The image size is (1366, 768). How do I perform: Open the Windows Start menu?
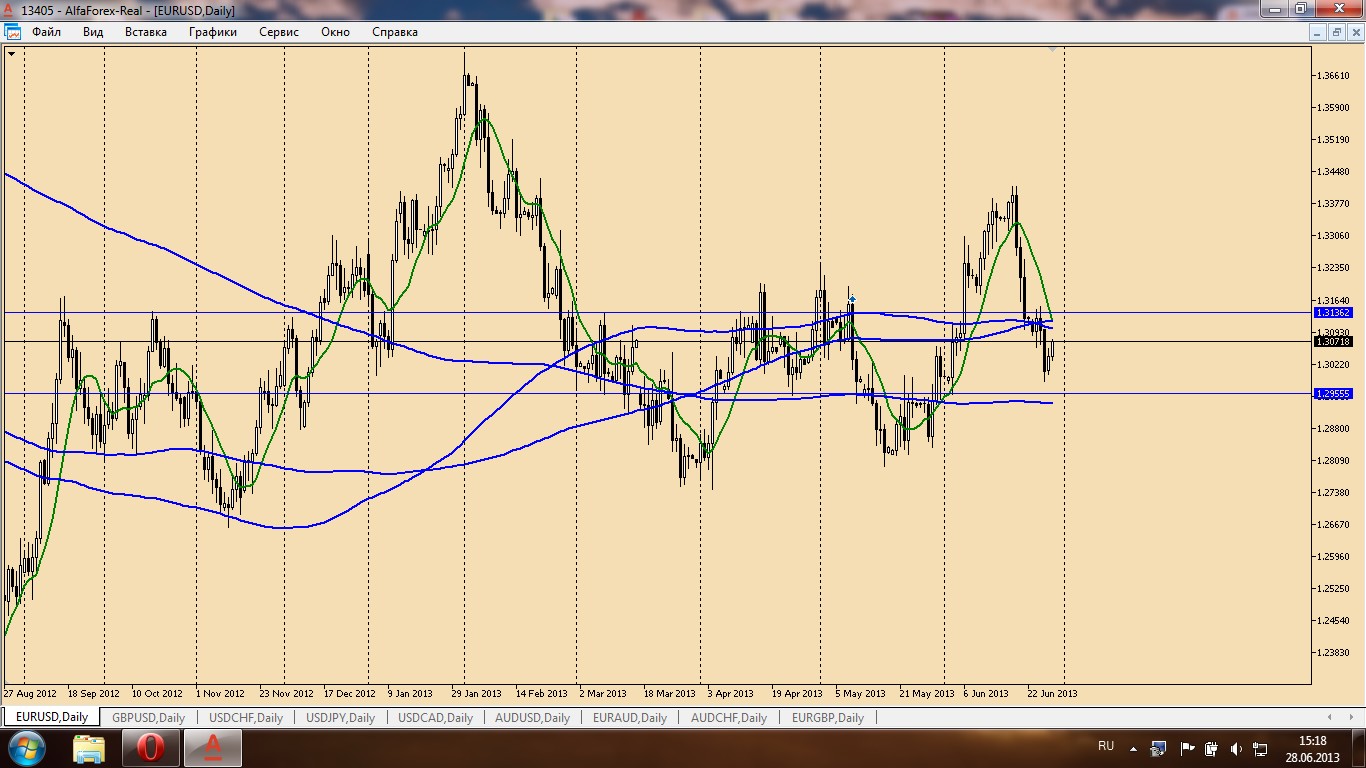pyautogui.click(x=27, y=747)
